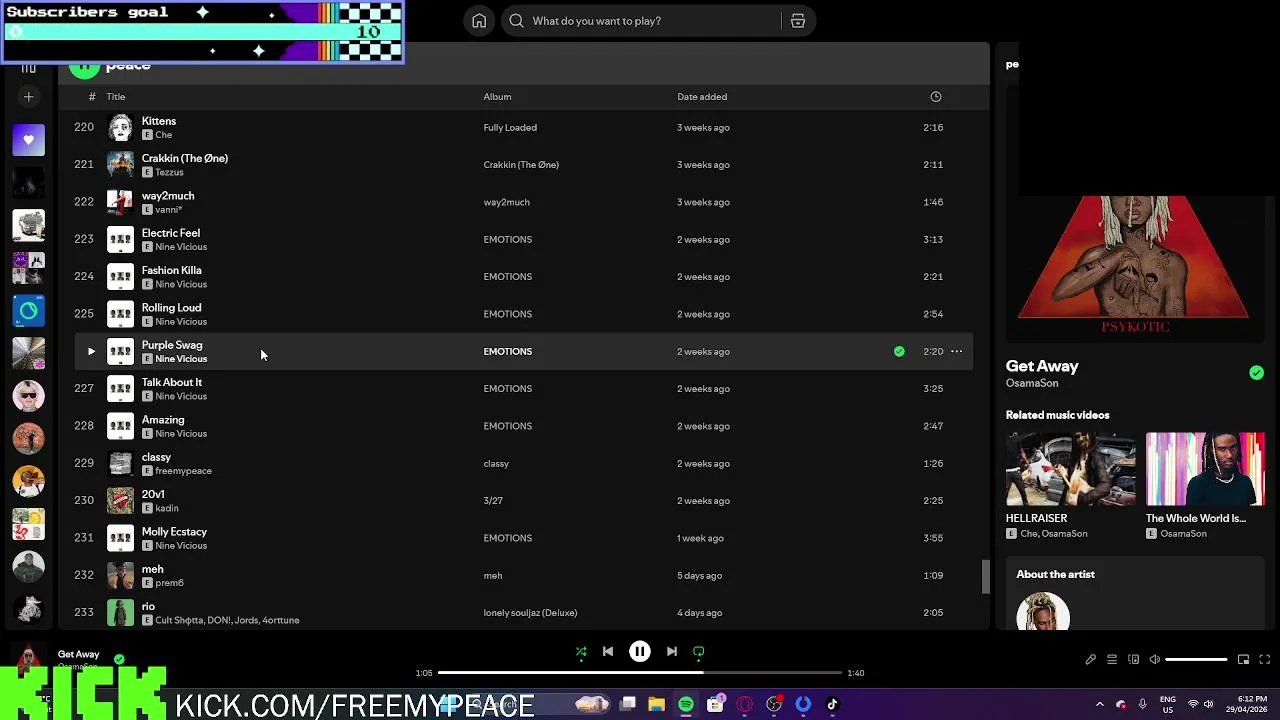The image size is (1280, 720).
Task: Open the blue circle playlist in sidebar
Action: 28,311
